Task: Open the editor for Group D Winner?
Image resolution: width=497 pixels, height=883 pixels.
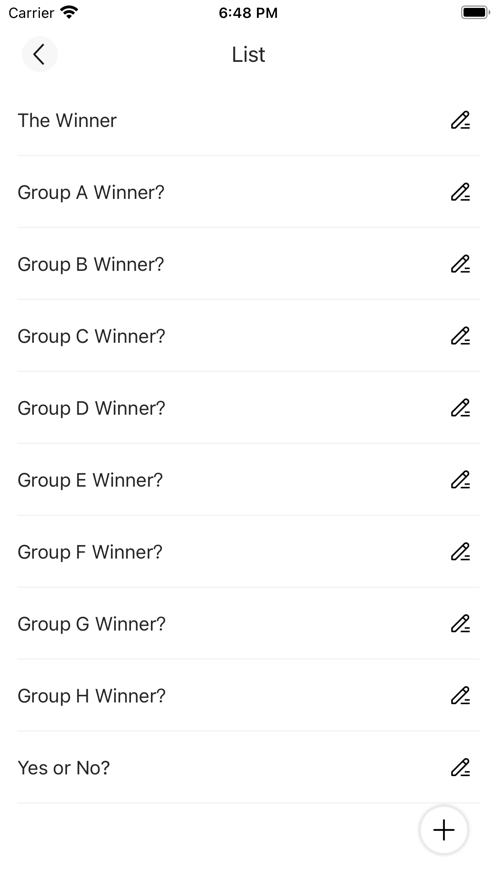Action: pyautogui.click(x=460, y=408)
